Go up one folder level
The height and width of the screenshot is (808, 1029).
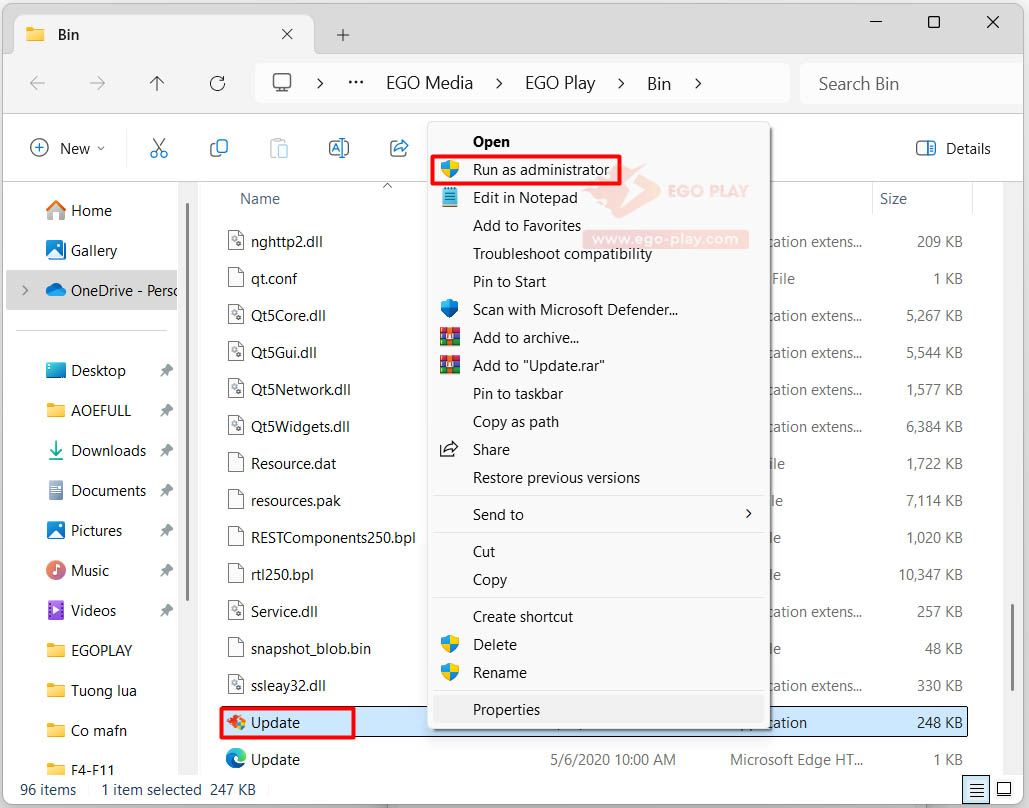point(157,83)
